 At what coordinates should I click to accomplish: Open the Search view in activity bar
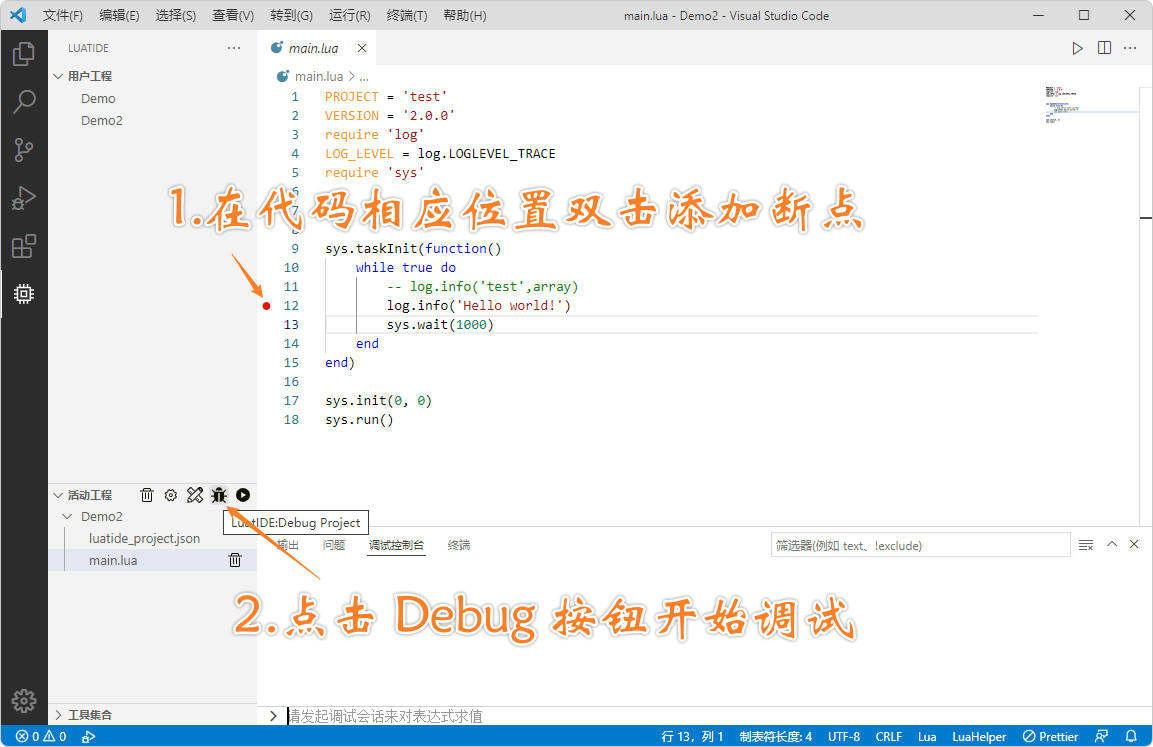click(x=24, y=101)
